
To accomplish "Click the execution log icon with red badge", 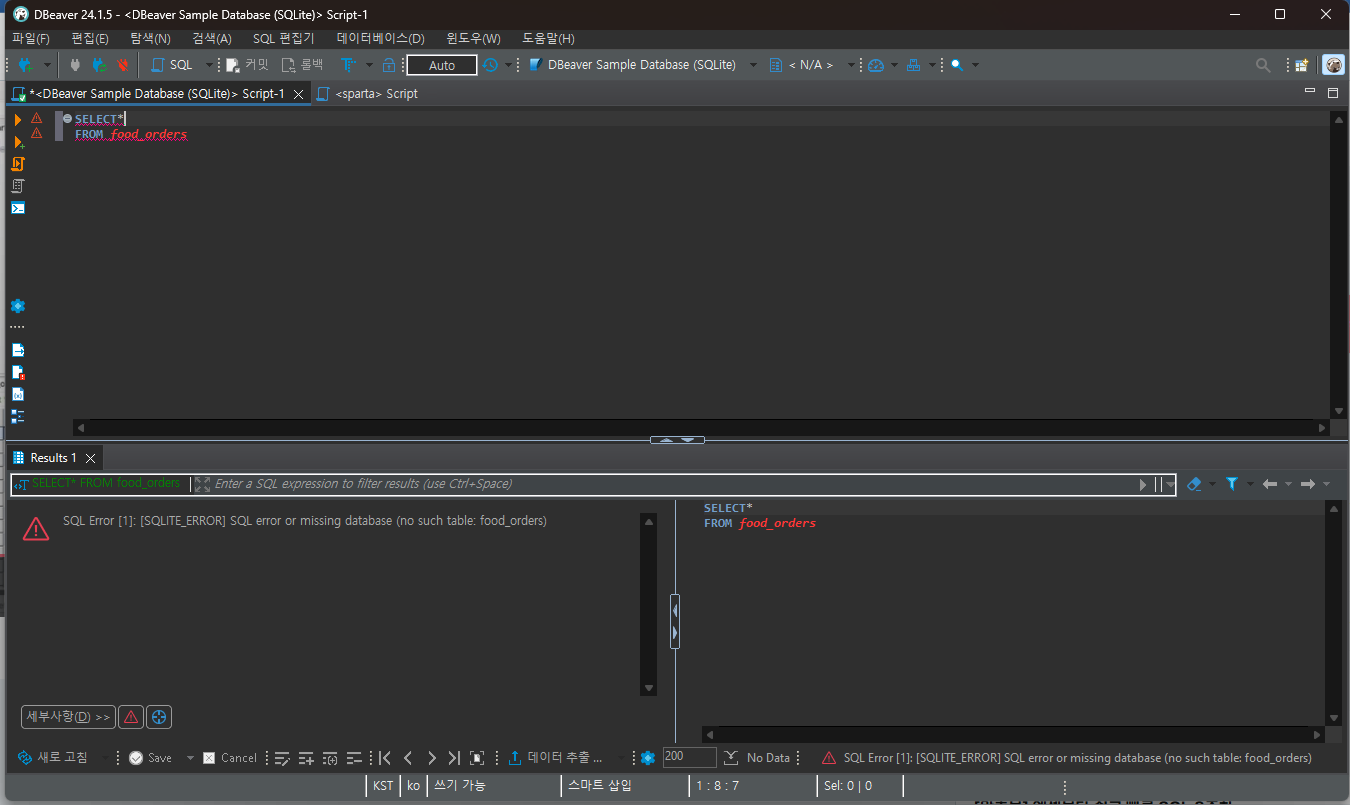I will [18, 372].
